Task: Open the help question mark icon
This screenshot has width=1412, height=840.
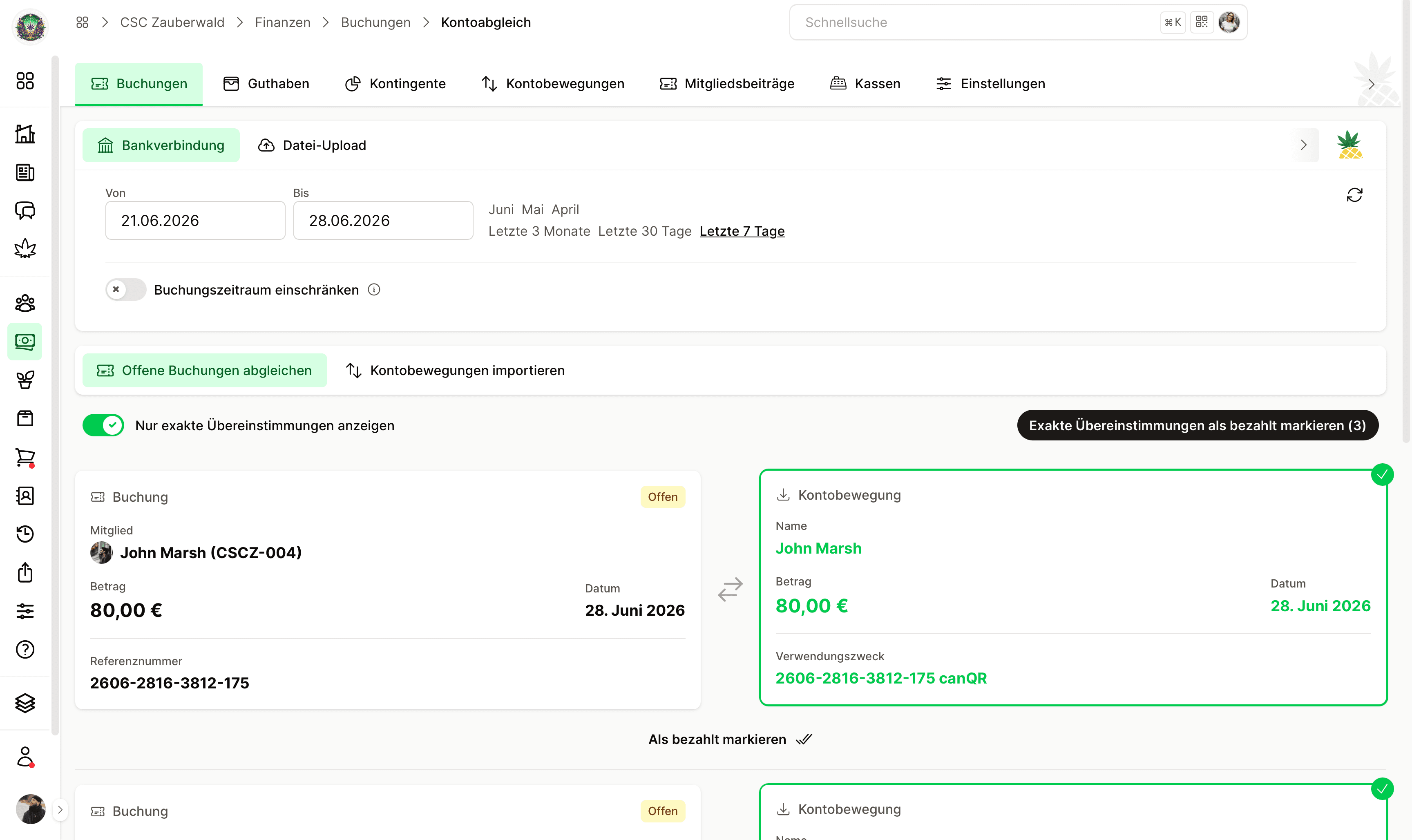Action: [25, 650]
